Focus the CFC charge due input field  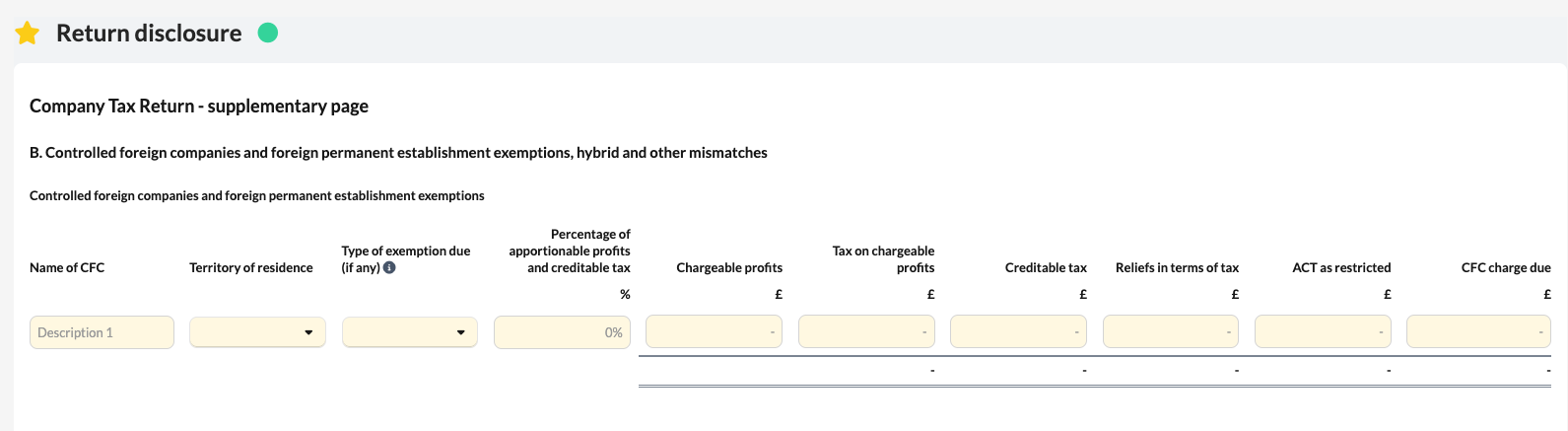(1478, 332)
